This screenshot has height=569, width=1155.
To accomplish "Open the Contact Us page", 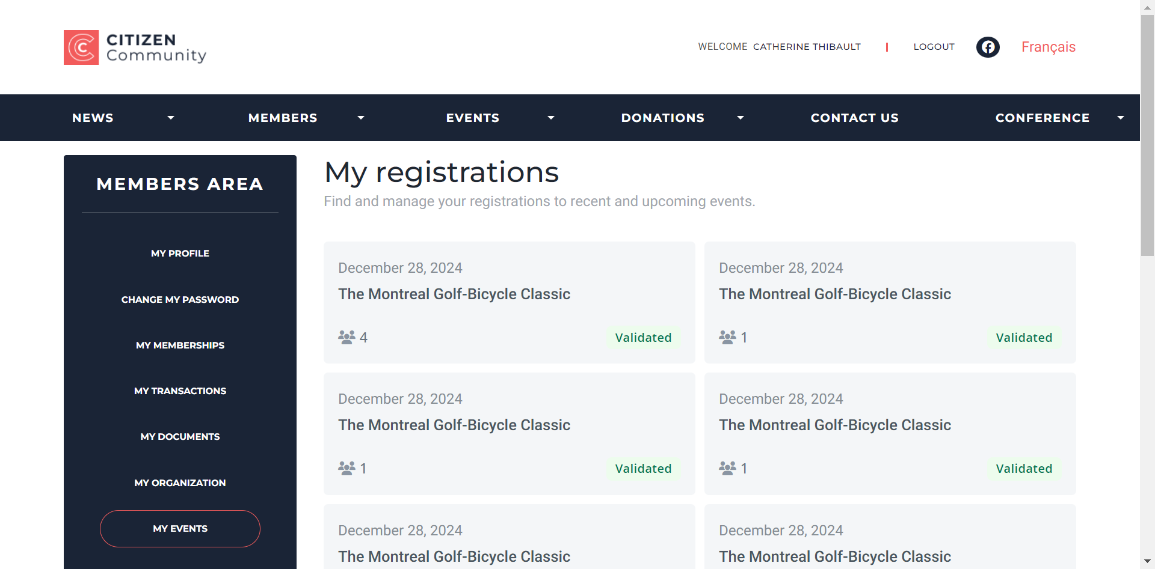I will coord(854,118).
